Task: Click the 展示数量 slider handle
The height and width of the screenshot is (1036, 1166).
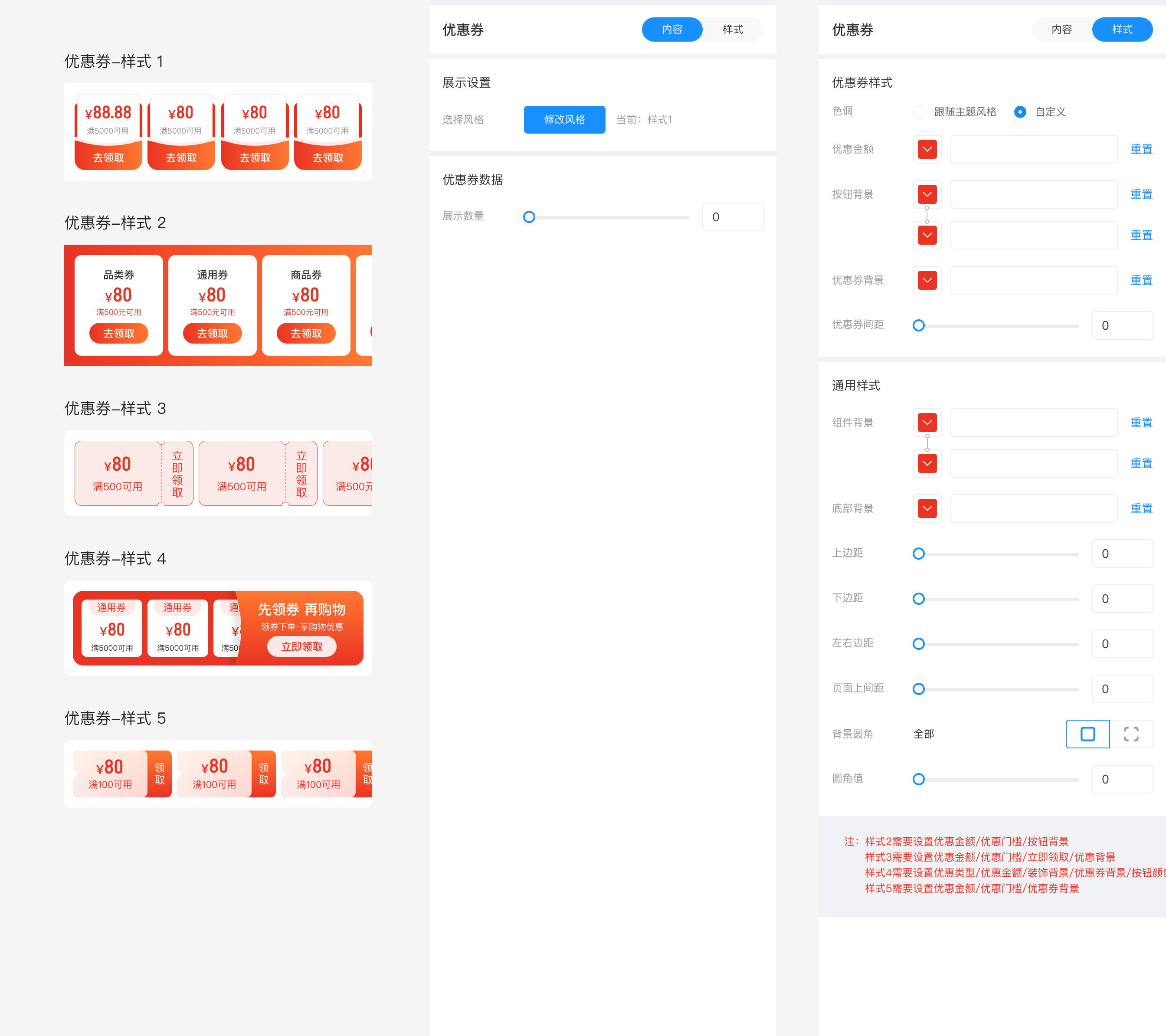Action: coord(529,217)
